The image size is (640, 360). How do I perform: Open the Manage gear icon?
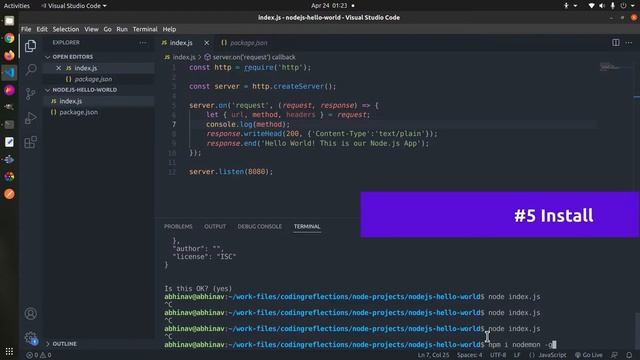tap(31, 338)
